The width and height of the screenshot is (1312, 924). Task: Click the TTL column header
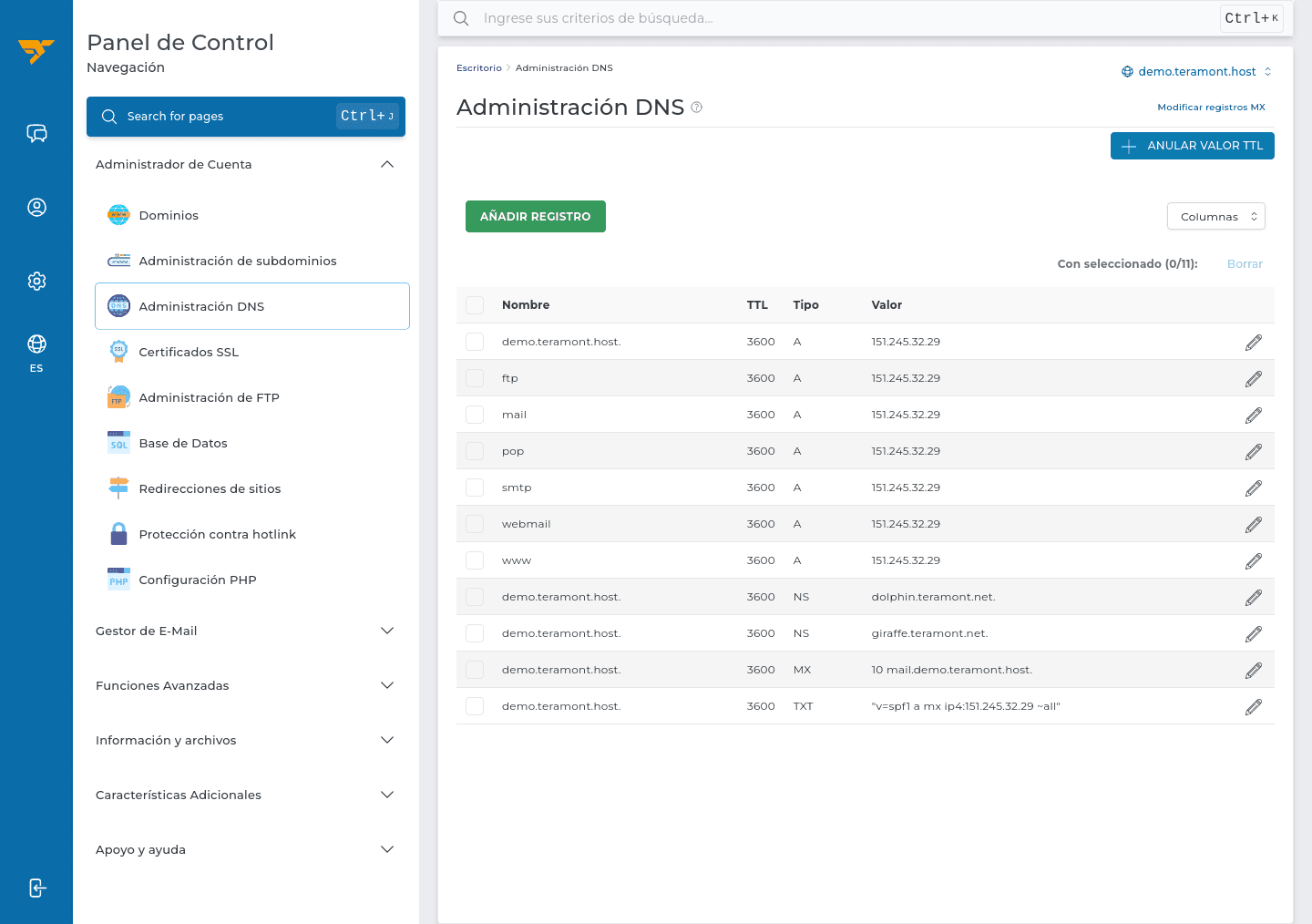757,305
